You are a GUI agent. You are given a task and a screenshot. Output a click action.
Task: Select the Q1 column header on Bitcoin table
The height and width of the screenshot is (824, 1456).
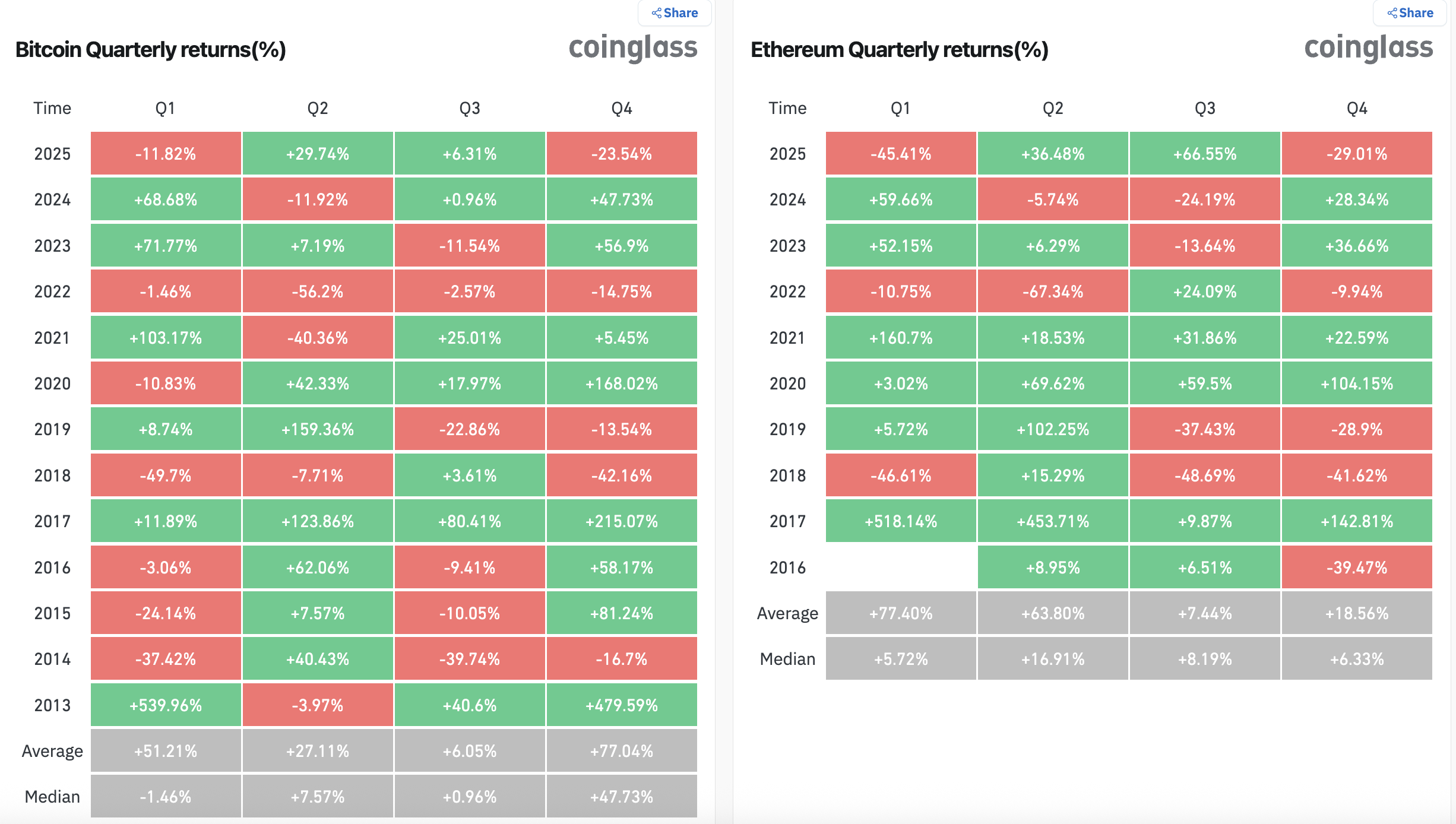tap(166, 107)
